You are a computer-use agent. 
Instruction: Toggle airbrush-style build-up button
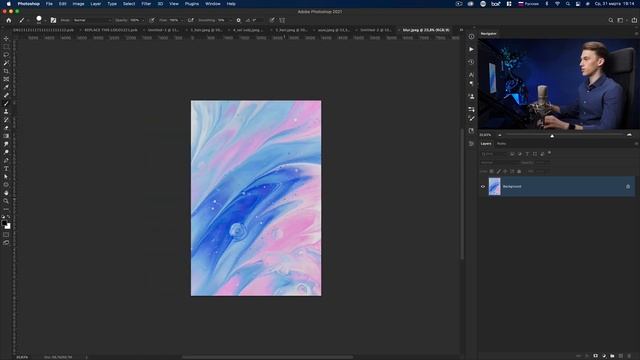(x=191, y=20)
